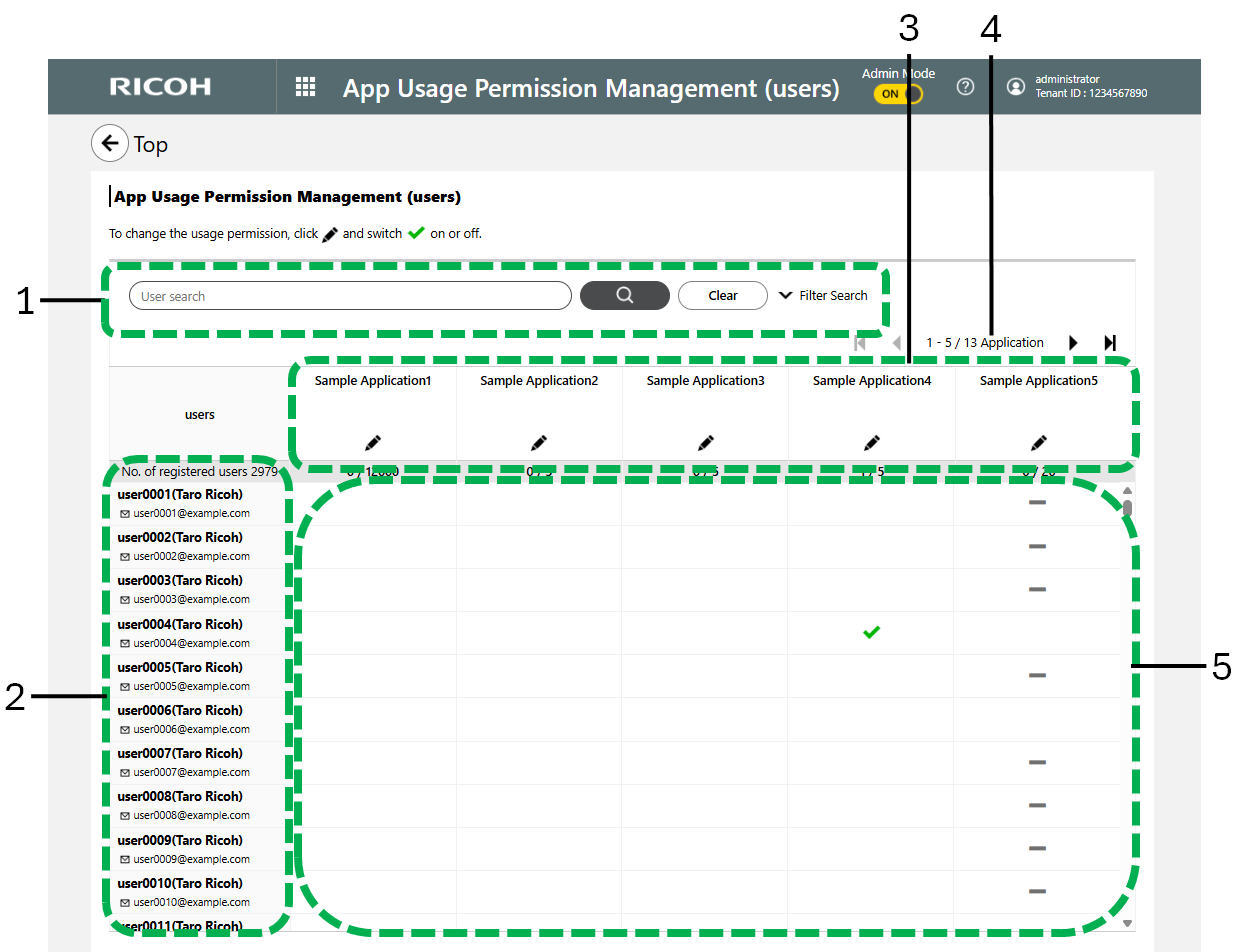
Task: Go to the next application page arrow
Action: tap(1072, 342)
